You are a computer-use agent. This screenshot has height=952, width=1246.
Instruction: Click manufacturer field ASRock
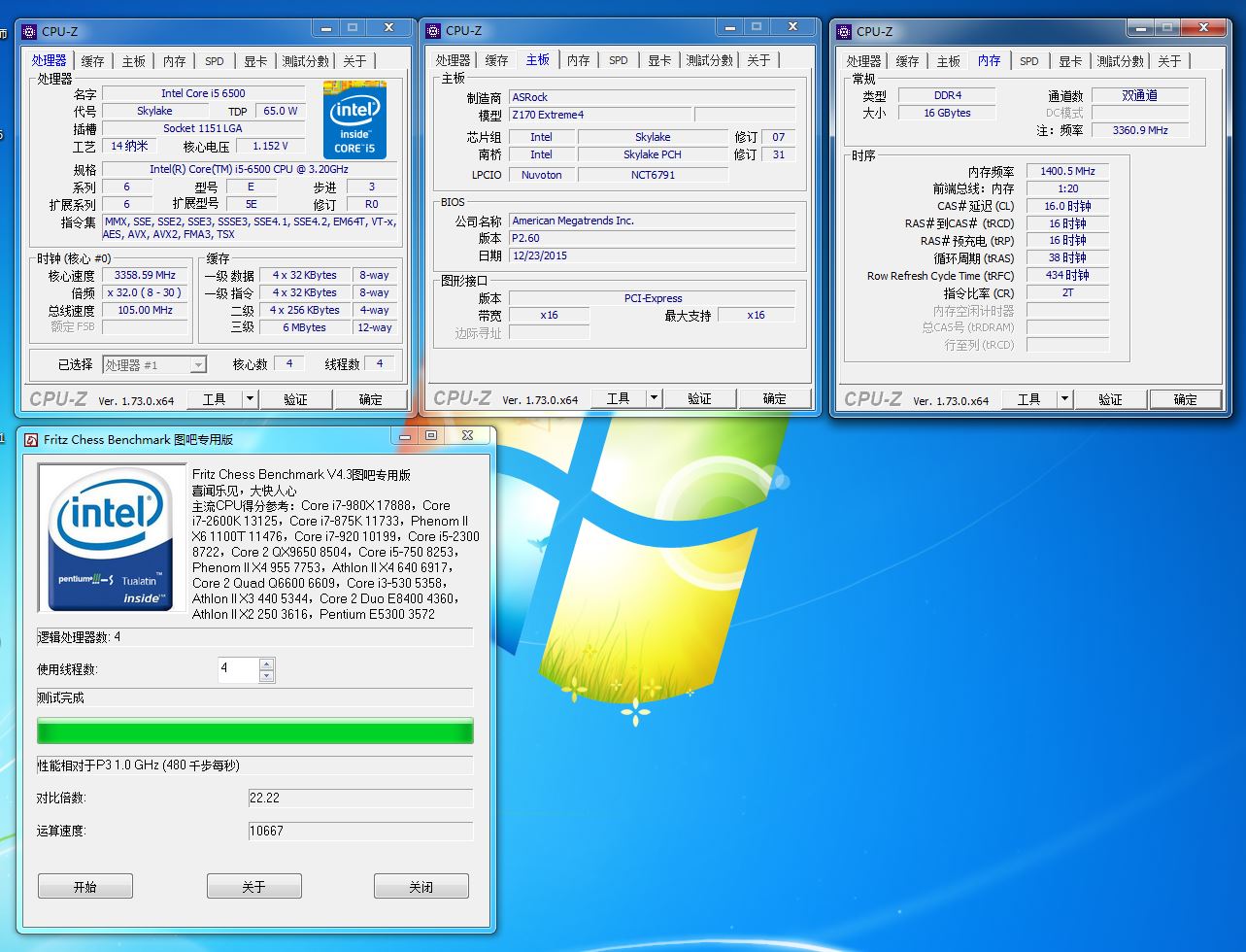pos(652,97)
